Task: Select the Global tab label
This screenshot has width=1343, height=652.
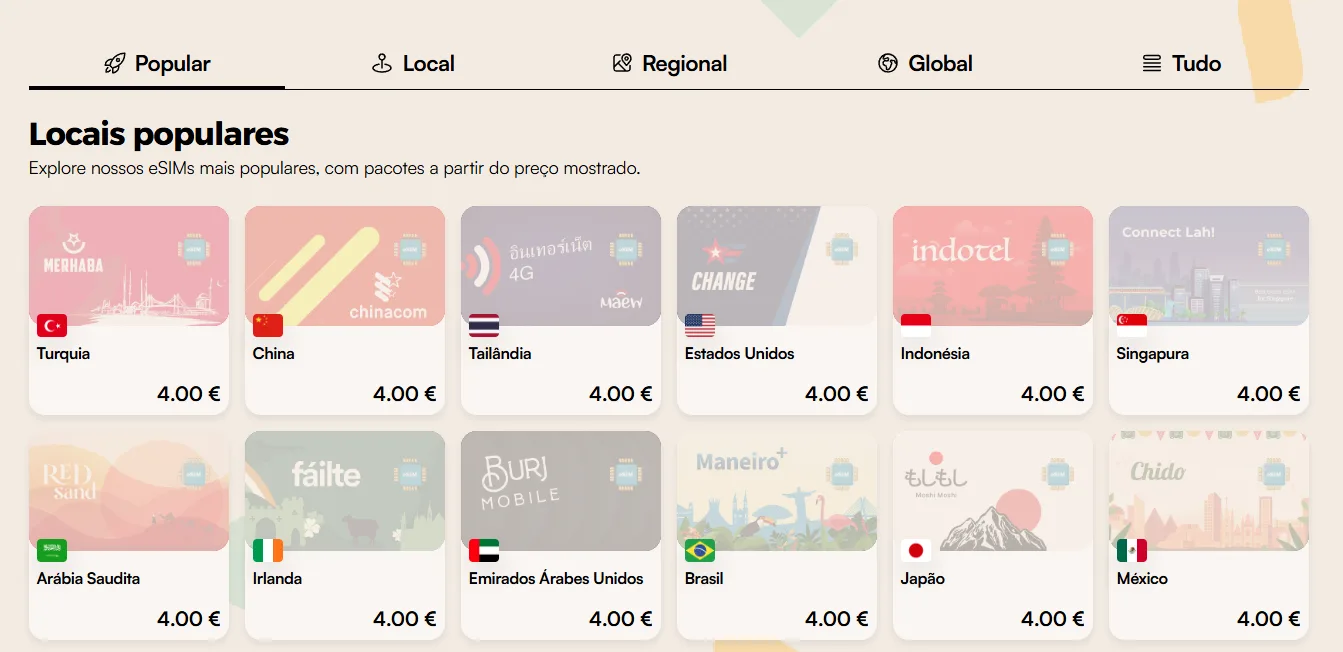Action: tap(940, 64)
